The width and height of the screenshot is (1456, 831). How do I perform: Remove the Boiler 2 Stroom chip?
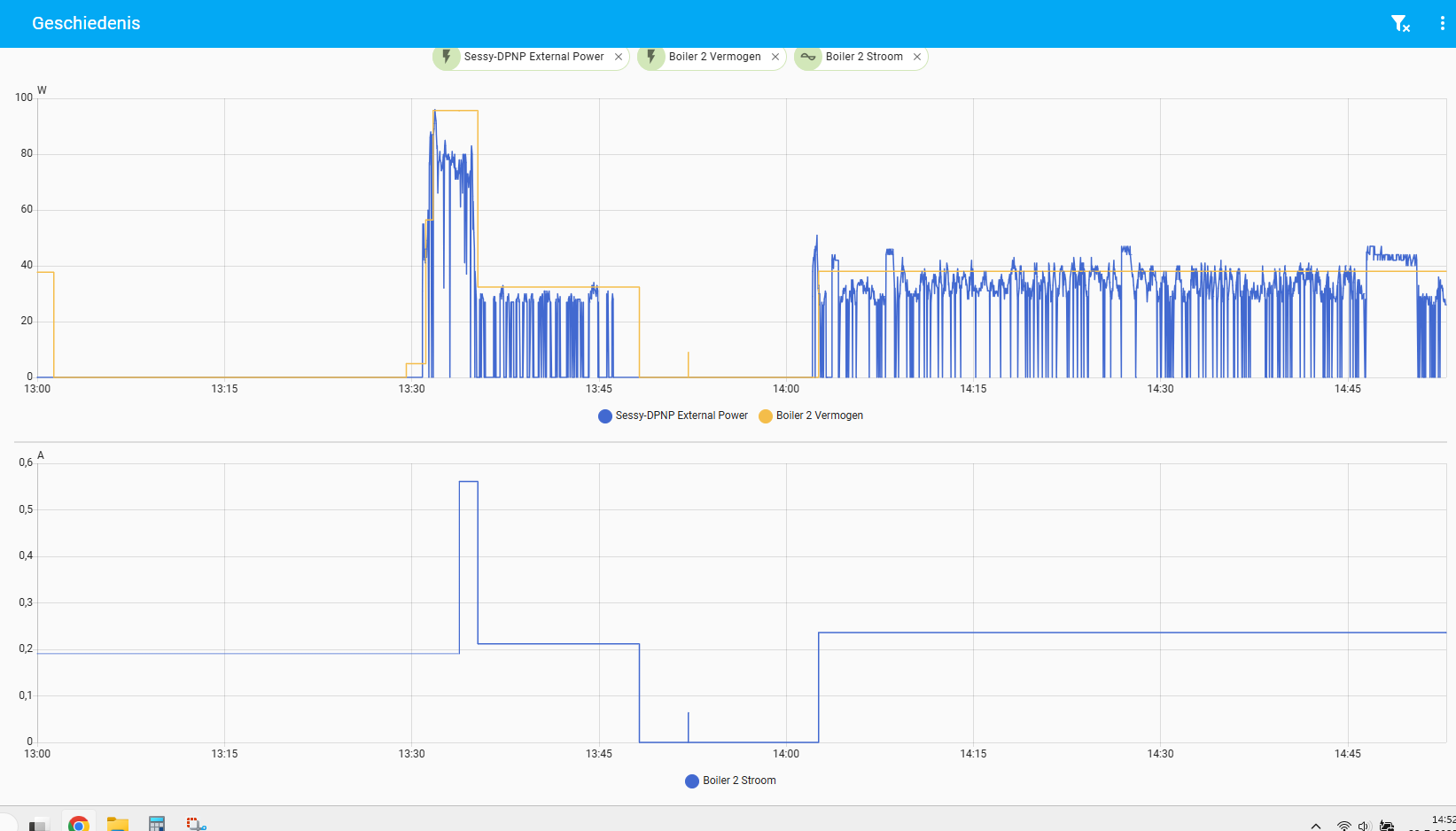tap(917, 57)
